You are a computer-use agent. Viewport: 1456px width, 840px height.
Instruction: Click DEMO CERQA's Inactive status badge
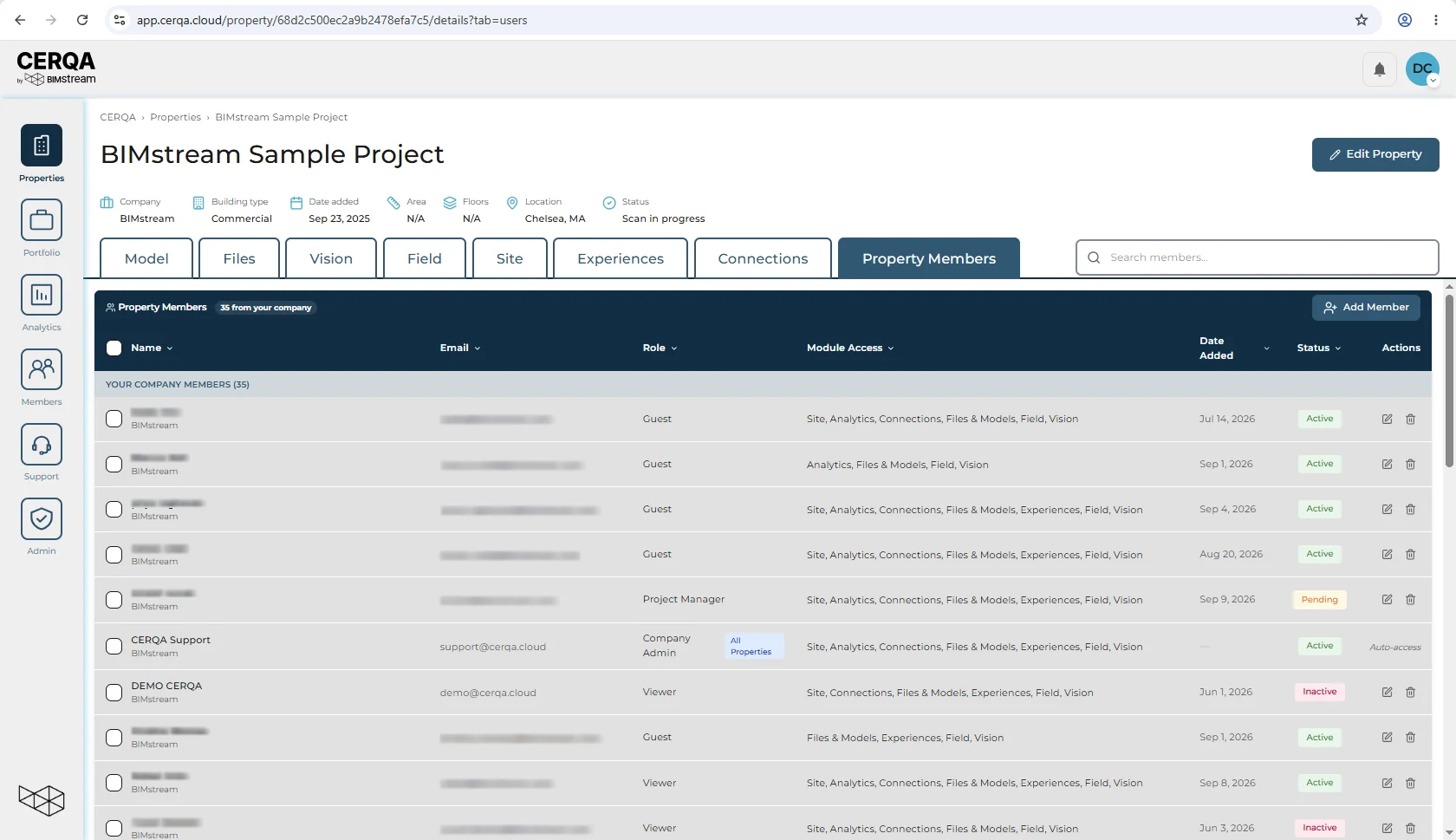click(1319, 692)
